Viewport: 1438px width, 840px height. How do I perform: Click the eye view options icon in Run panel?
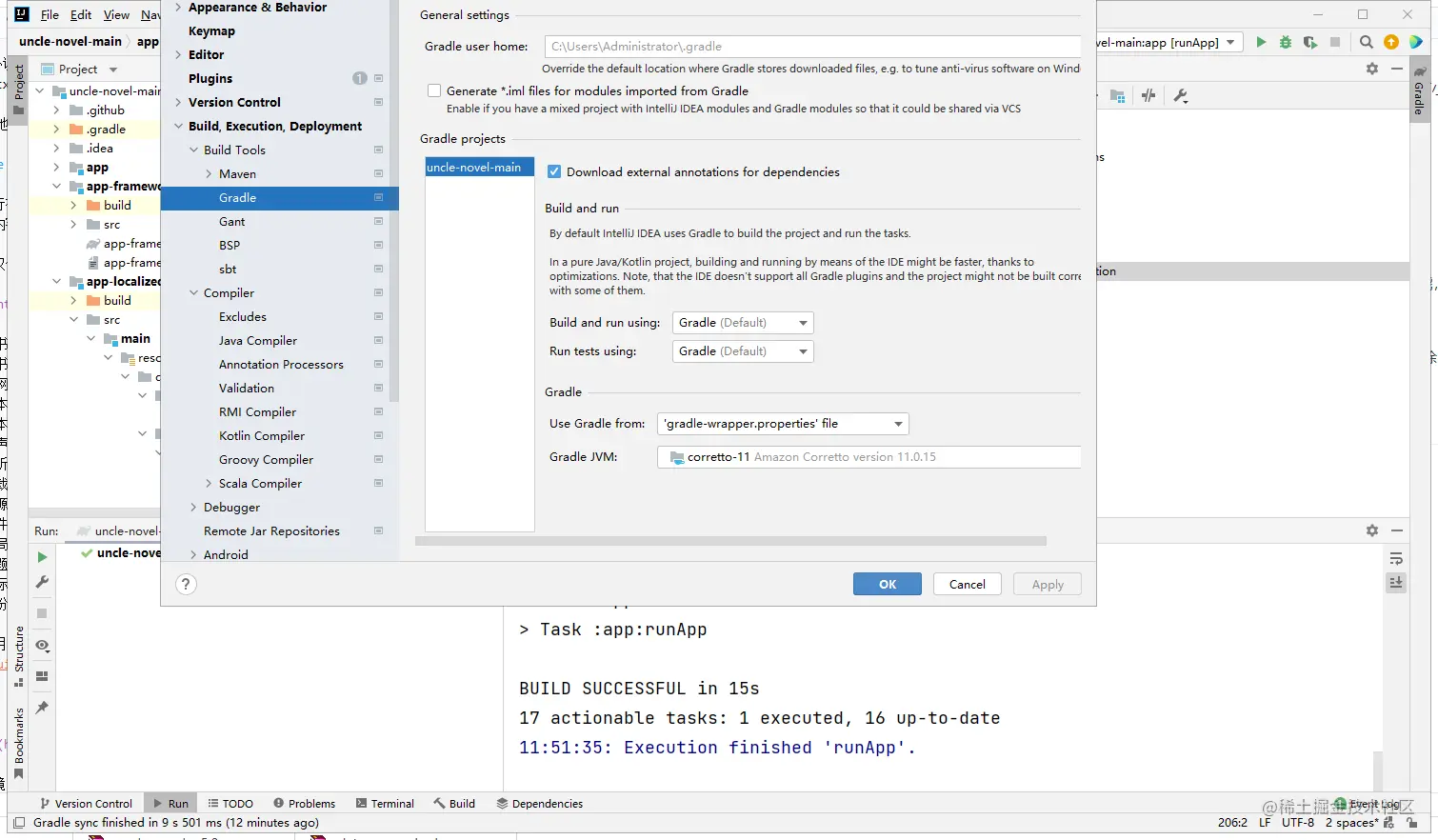[42, 645]
